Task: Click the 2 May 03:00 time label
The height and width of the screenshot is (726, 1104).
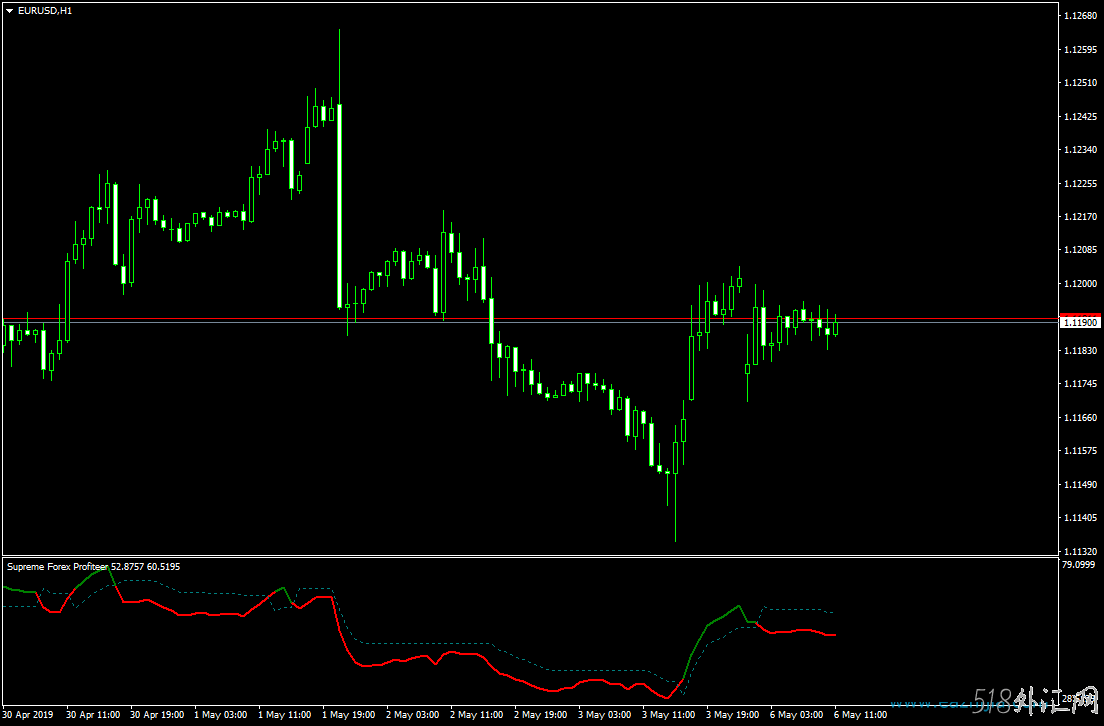Action: [413, 715]
